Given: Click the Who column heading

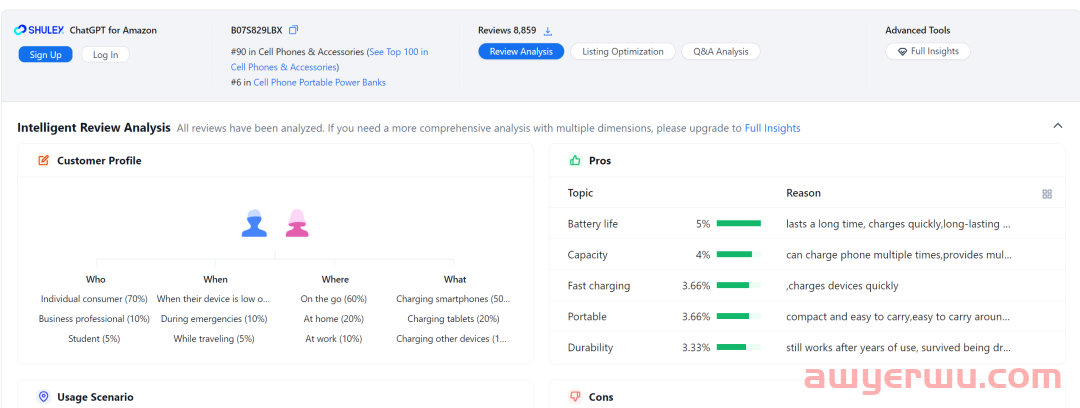Looking at the screenshot, I should (x=96, y=279).
